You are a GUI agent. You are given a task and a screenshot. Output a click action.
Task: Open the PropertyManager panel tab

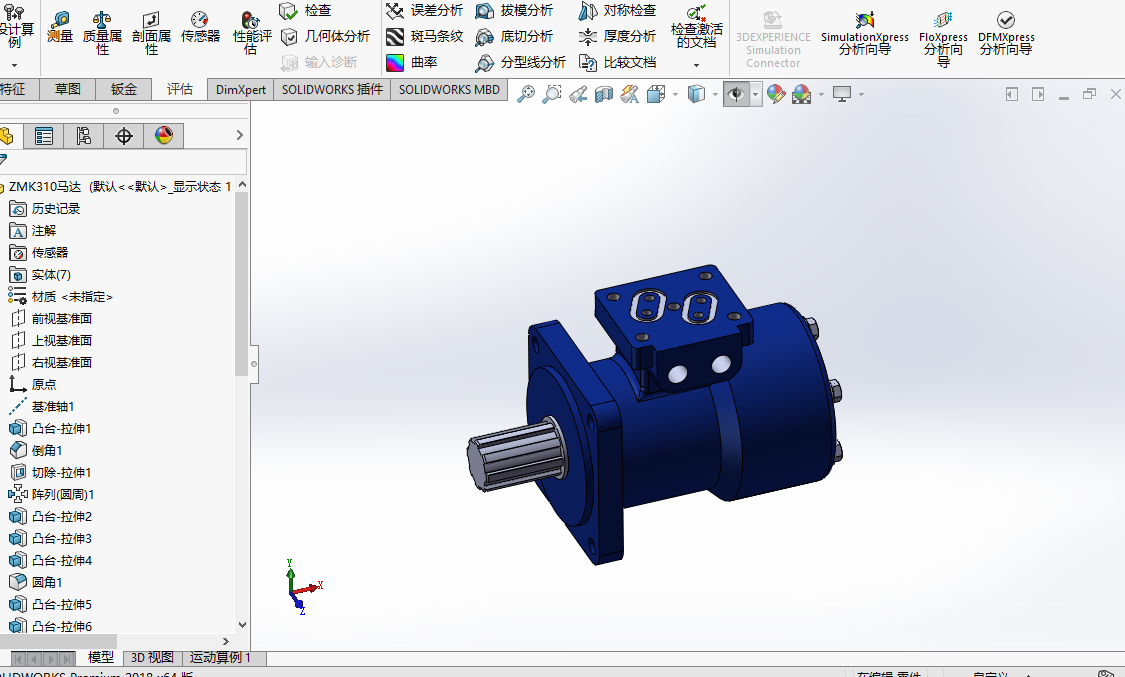(44, 136)
